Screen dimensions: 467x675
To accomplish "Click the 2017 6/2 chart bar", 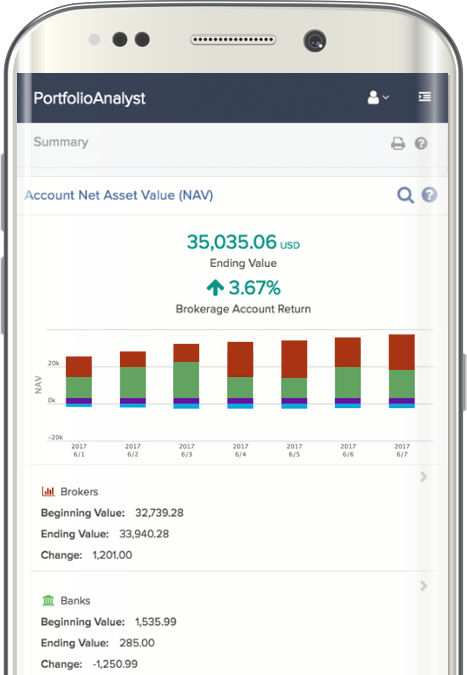I will click(x=133, y=379).
